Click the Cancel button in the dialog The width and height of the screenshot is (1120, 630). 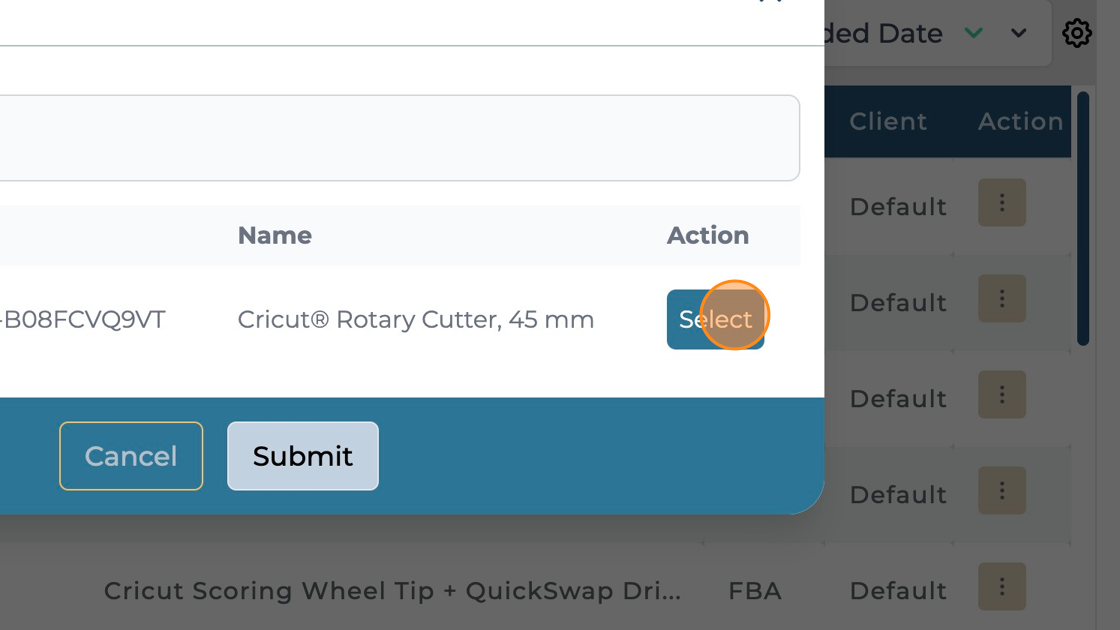[x=131, y=456]
